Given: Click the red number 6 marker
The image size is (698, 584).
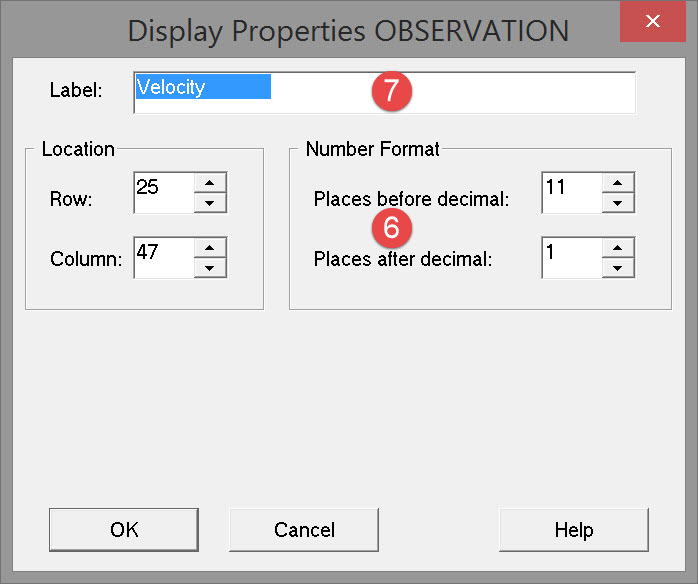Looking at the screenshot, I should (391, 228).
